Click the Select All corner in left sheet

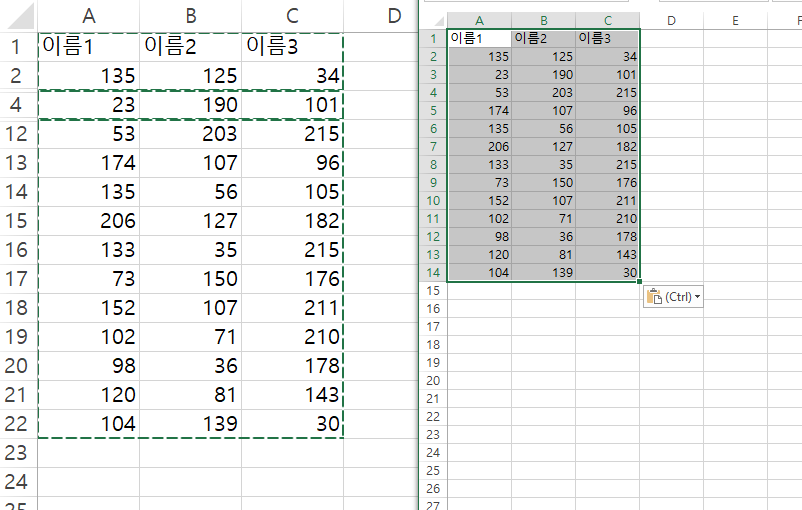pyautogui.click(x=19, y=16)
